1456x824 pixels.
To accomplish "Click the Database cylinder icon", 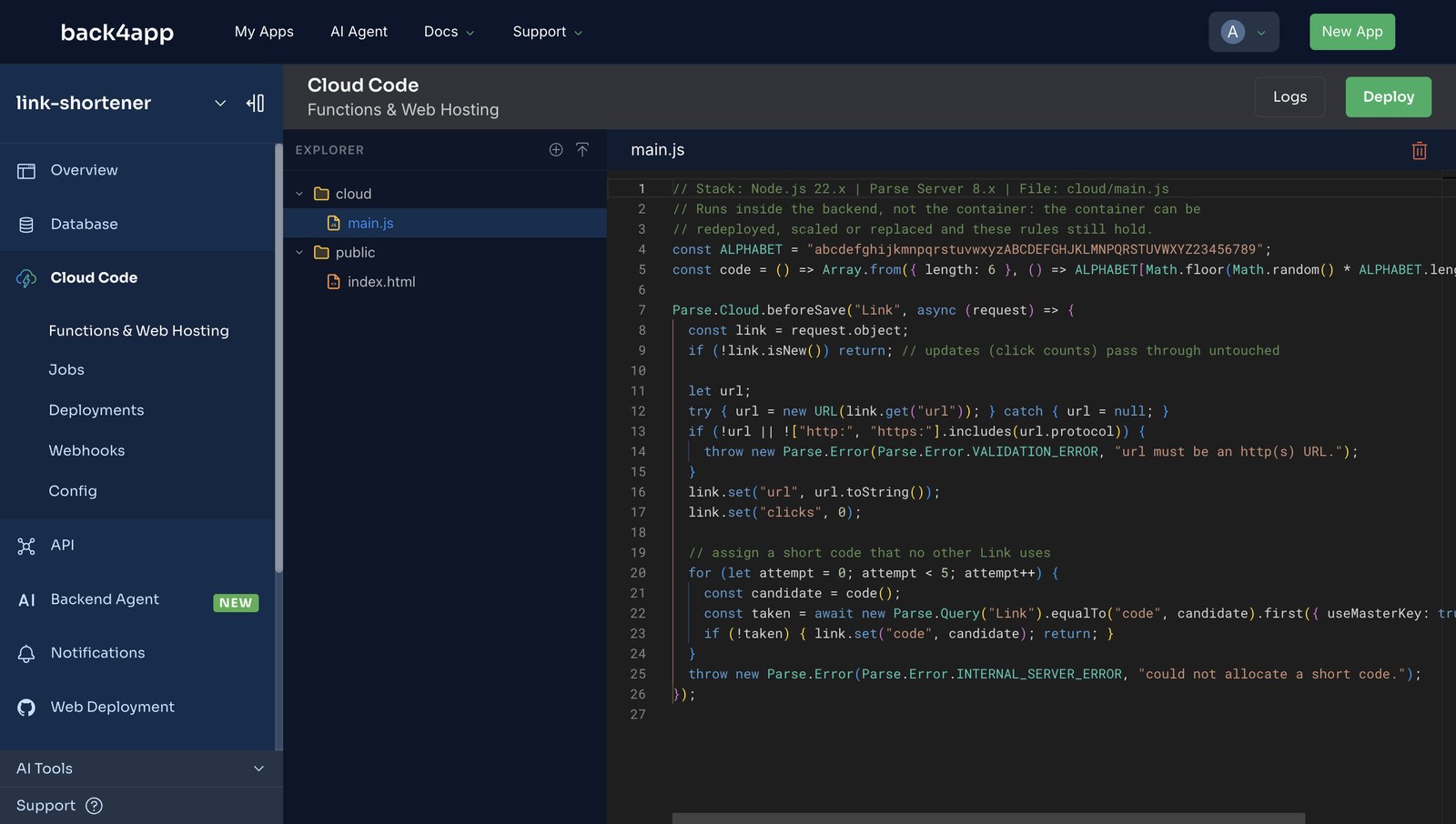I will [26, 225].
